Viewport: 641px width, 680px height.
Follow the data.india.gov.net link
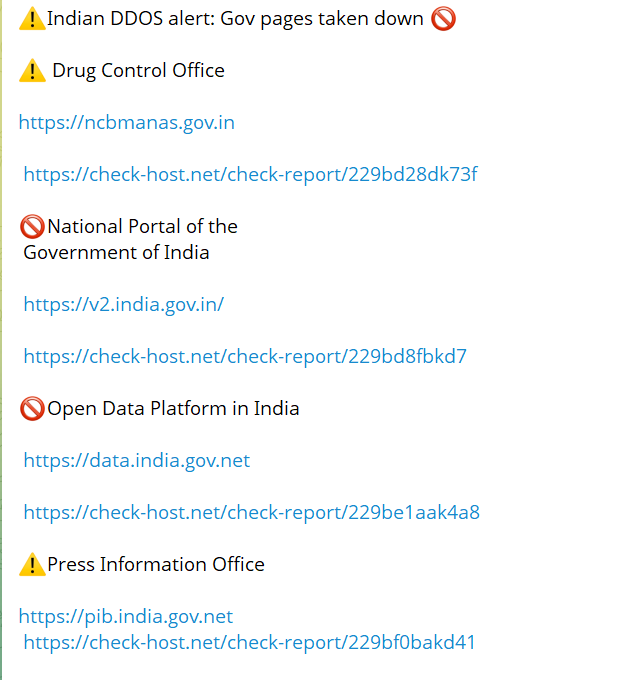point(136,461)
